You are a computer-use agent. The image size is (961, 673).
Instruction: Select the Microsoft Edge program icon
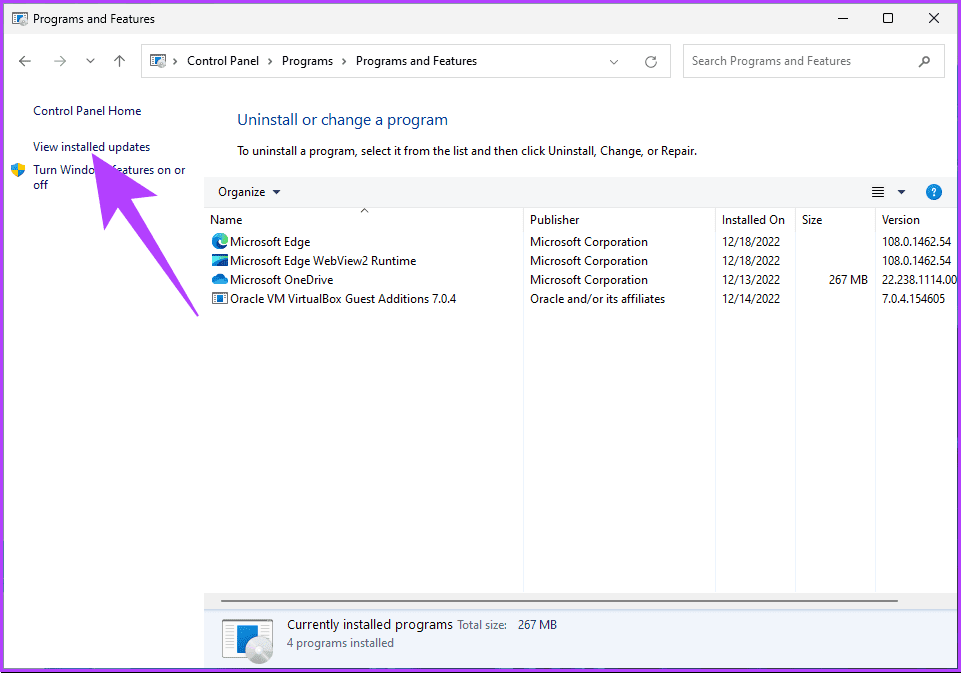pyautogui.click(x=218, y=241)
